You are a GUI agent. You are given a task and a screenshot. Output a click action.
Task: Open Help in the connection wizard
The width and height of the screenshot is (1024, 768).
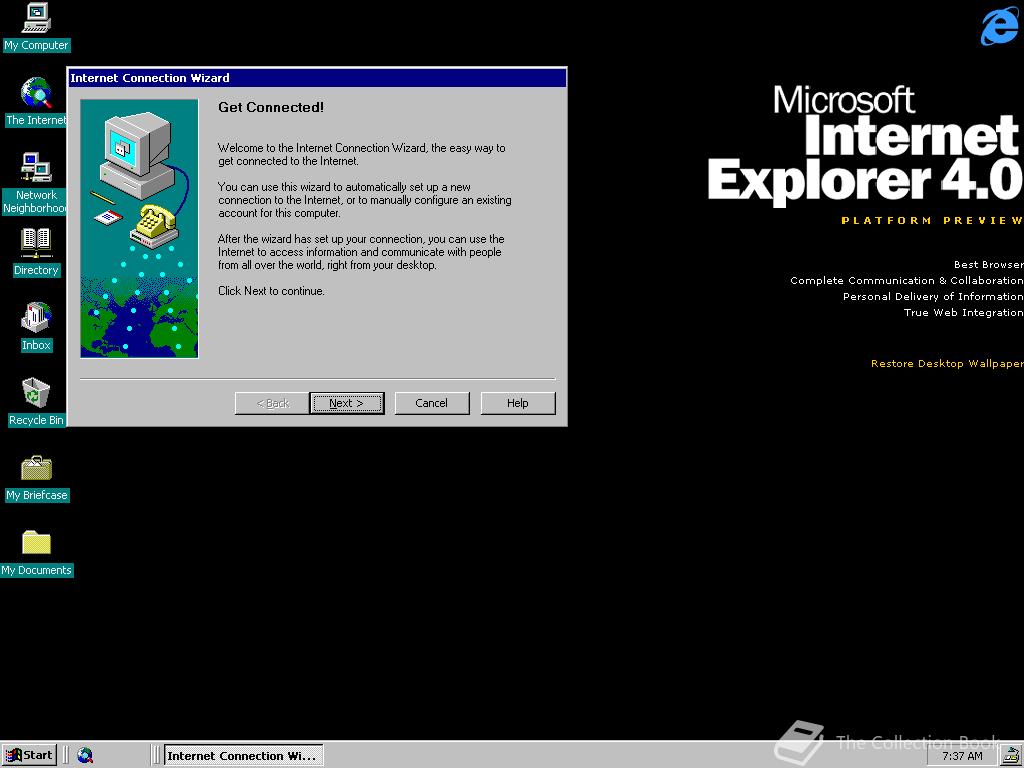click(518, 403)
